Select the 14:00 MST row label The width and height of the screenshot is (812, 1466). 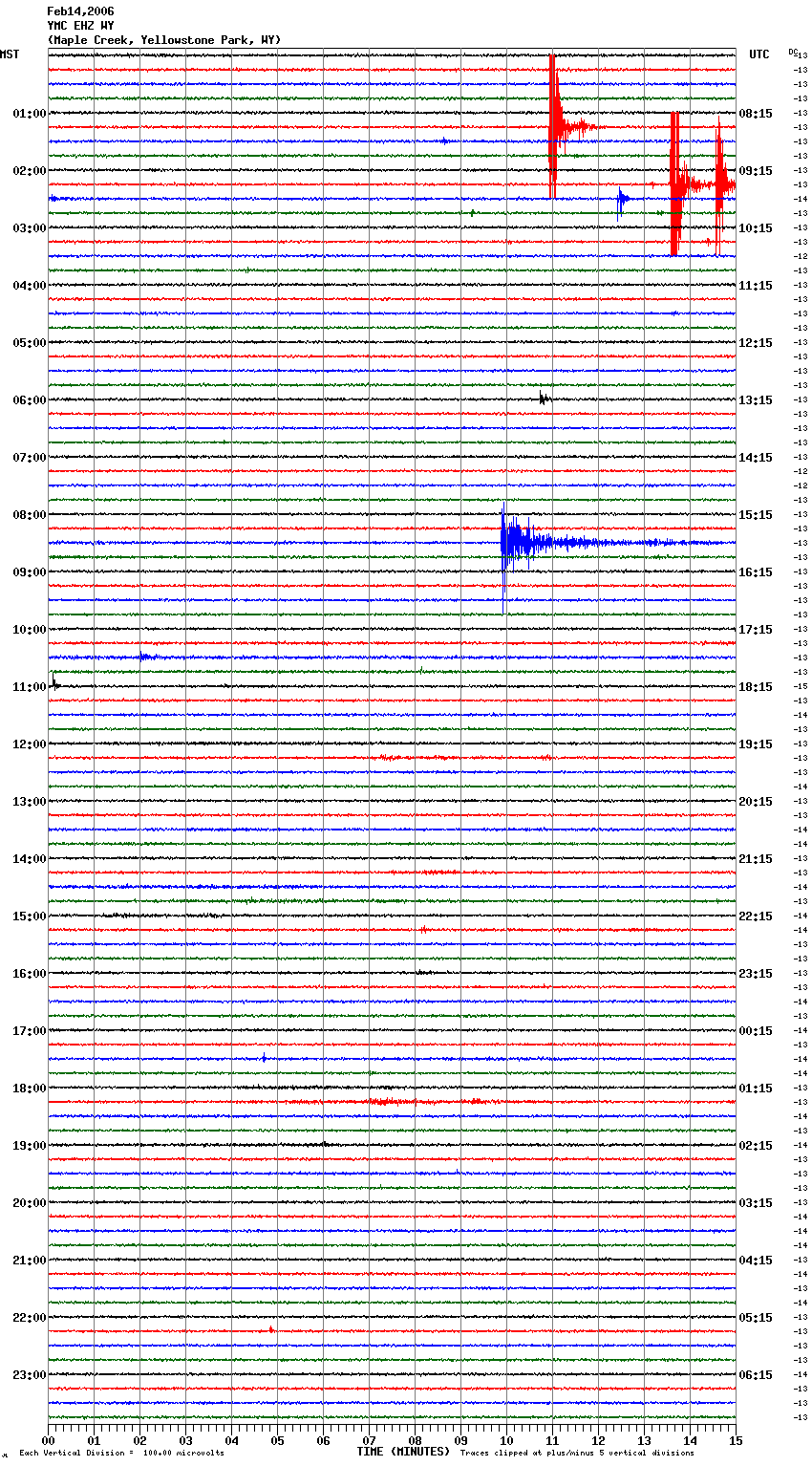click(29, 859)
